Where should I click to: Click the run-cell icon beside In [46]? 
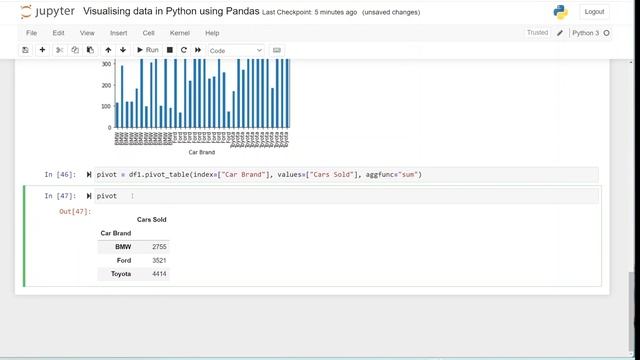pos(89,175)
